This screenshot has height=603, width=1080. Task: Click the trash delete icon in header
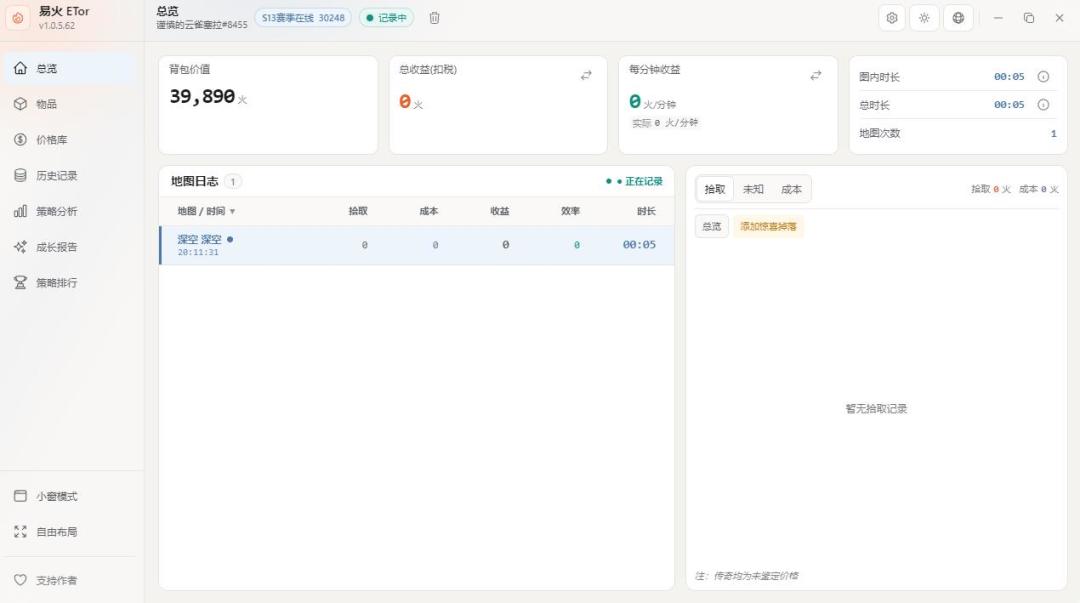pos(434,18)
